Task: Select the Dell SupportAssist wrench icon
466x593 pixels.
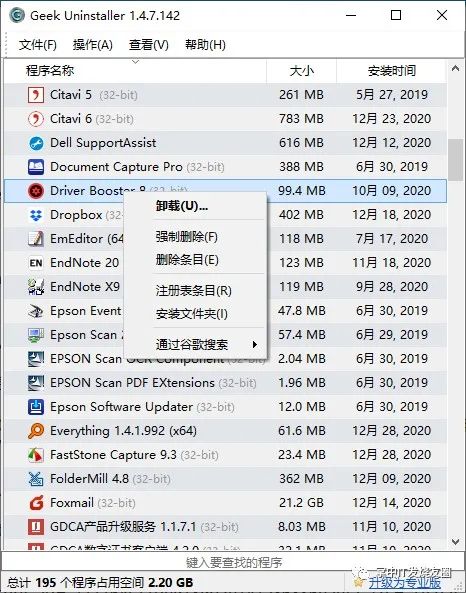Action: 36,143
